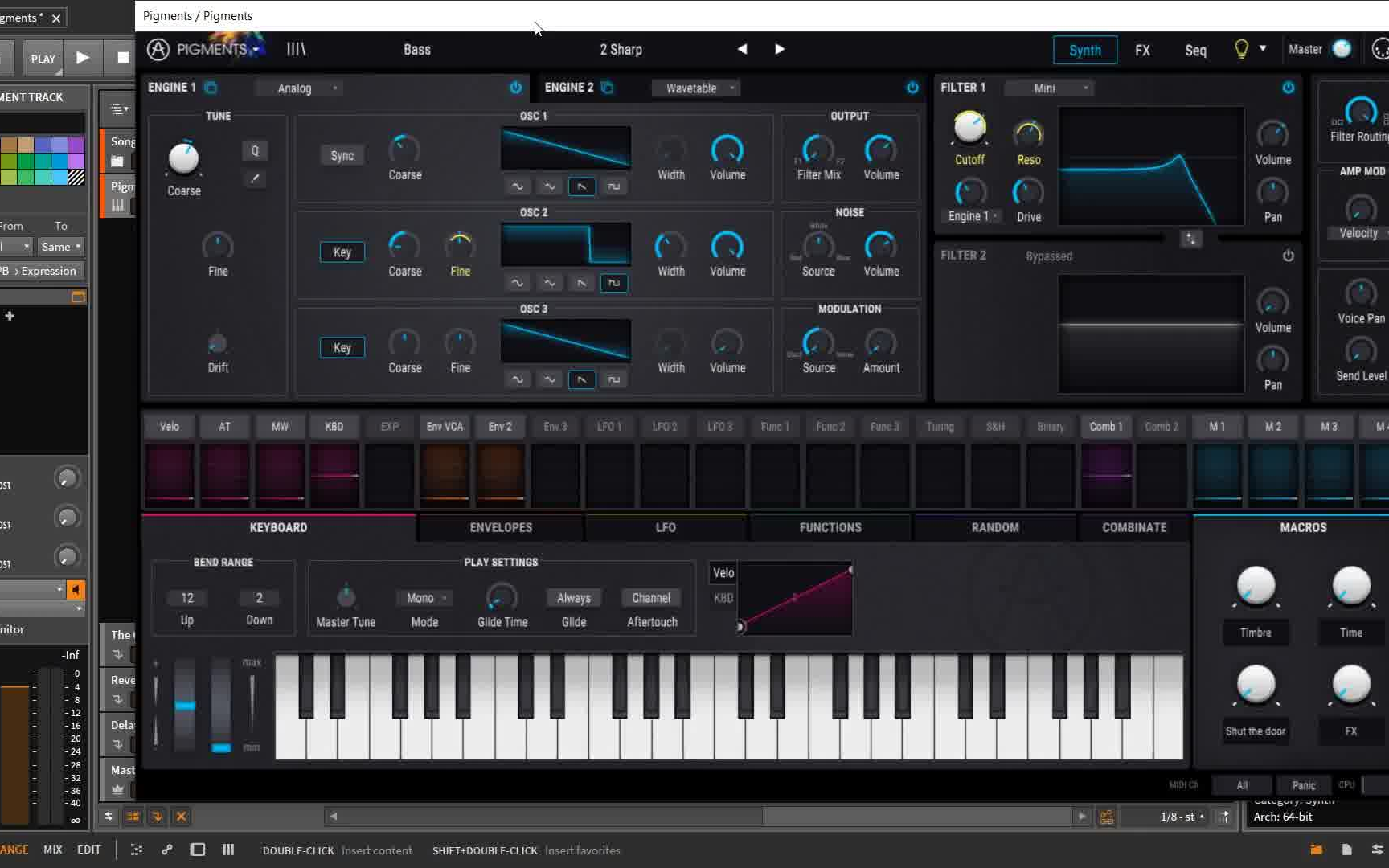Image resolution: width=1389 pixels, height=868 pixels.
Task: Switch to host MIX view
Action: [x=52, y=850]
